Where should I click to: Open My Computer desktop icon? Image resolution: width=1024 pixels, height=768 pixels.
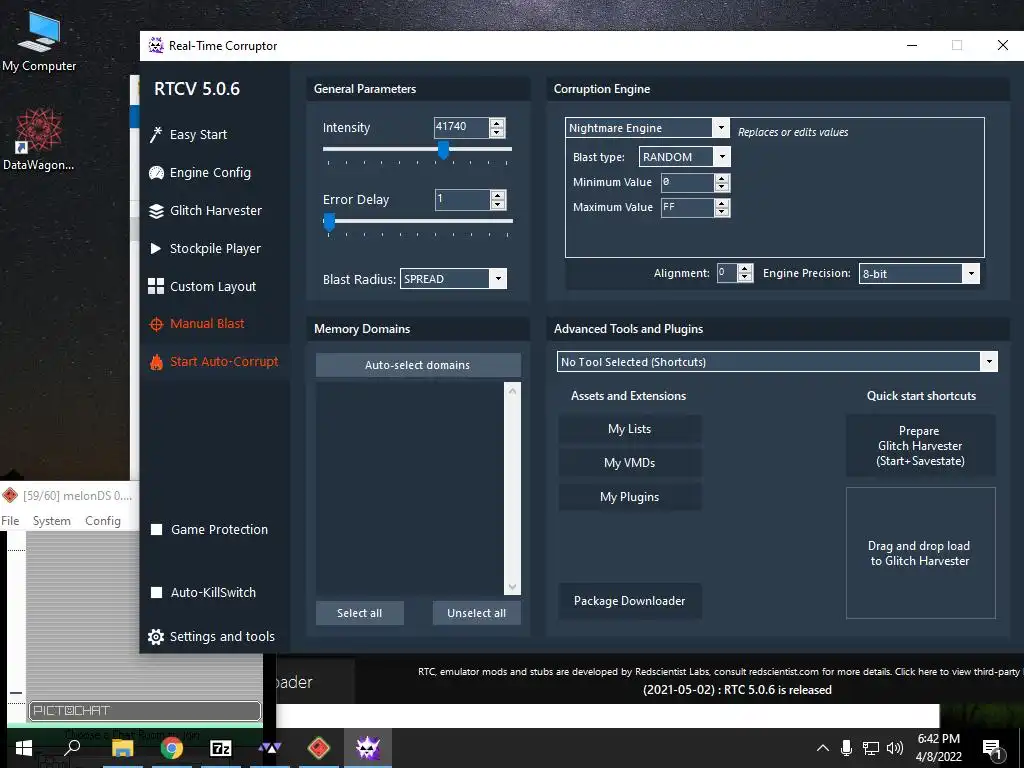coord(39,40)
